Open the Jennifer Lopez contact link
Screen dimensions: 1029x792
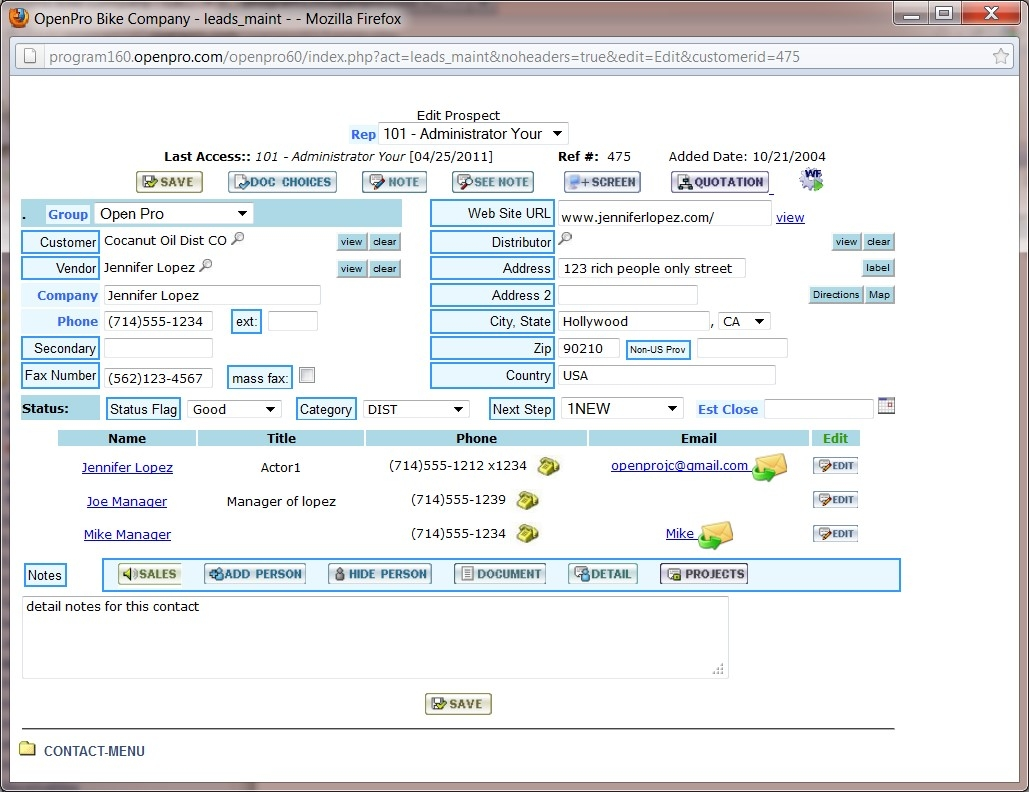[127, 468]
